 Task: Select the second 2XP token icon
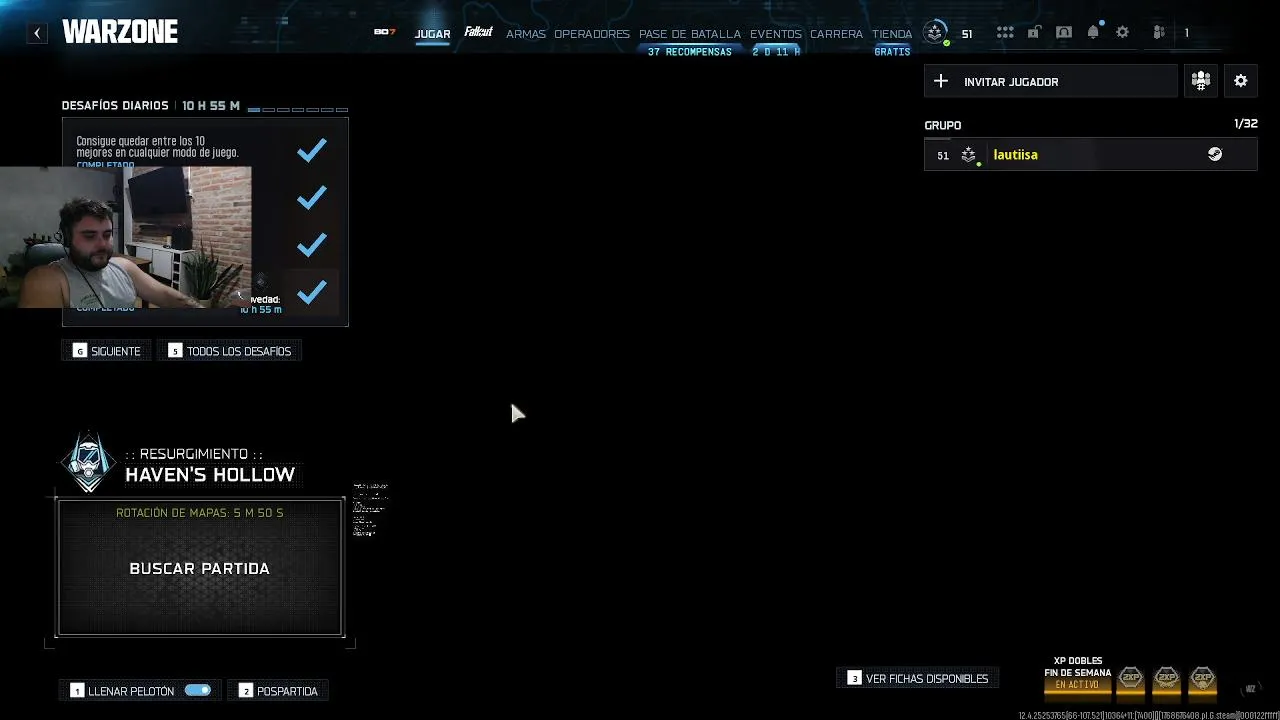[1166, 679]
